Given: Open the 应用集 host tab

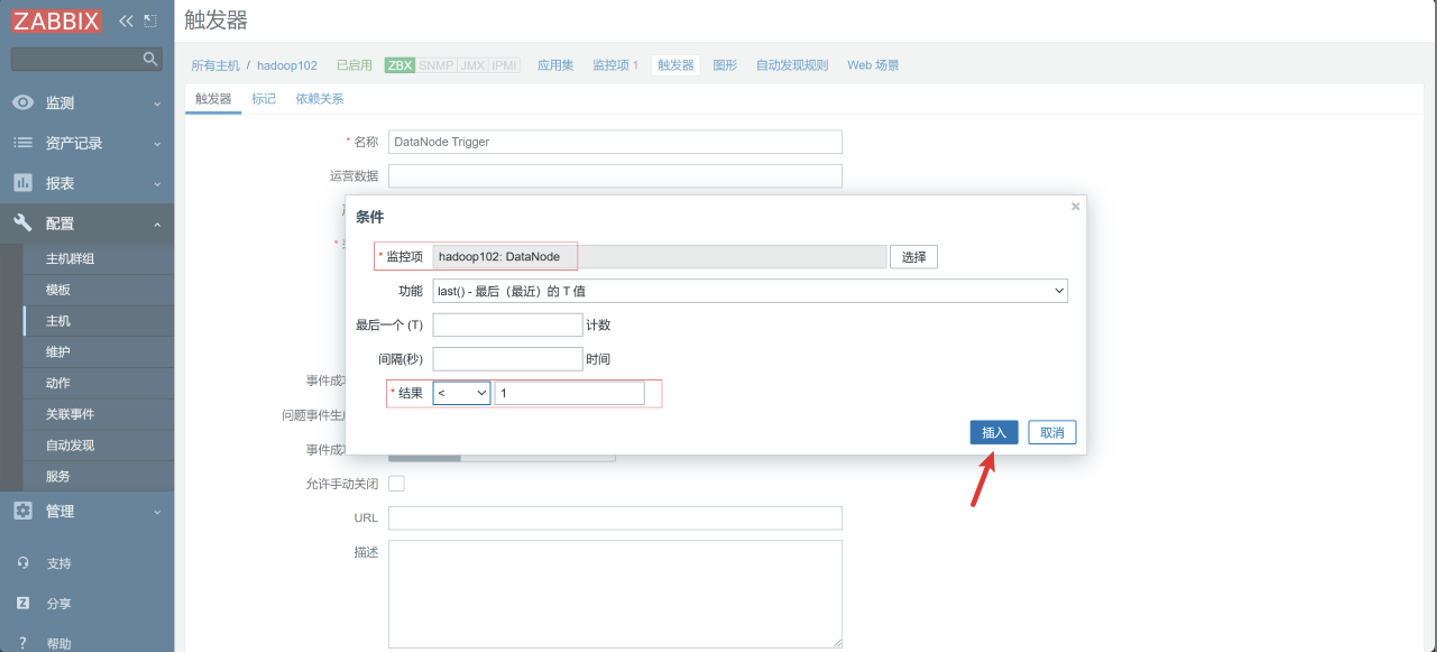Looking at the screenshot, I should 555,65.
